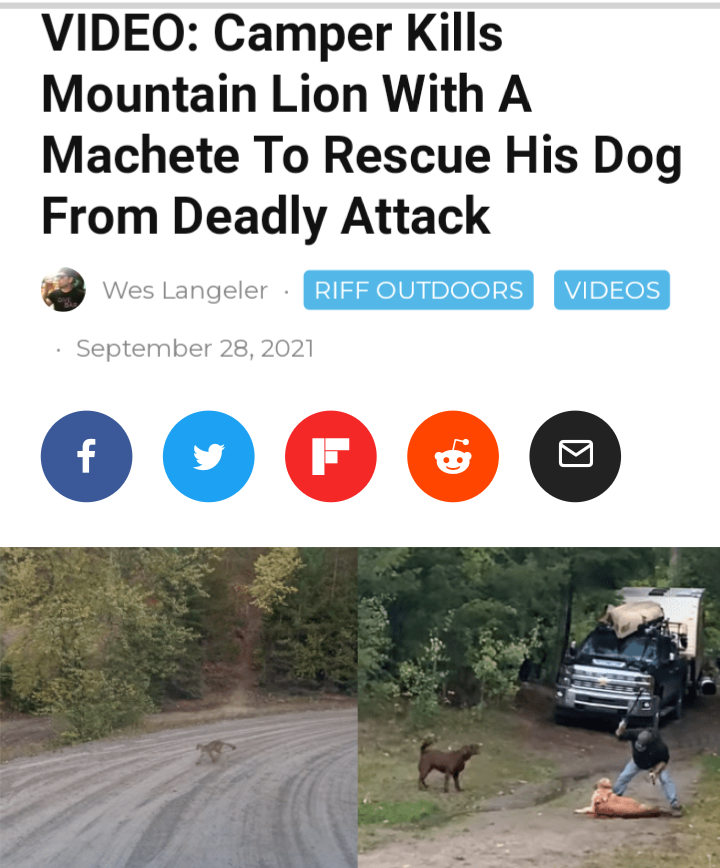Post the article to Reddit

click(453, 456)
